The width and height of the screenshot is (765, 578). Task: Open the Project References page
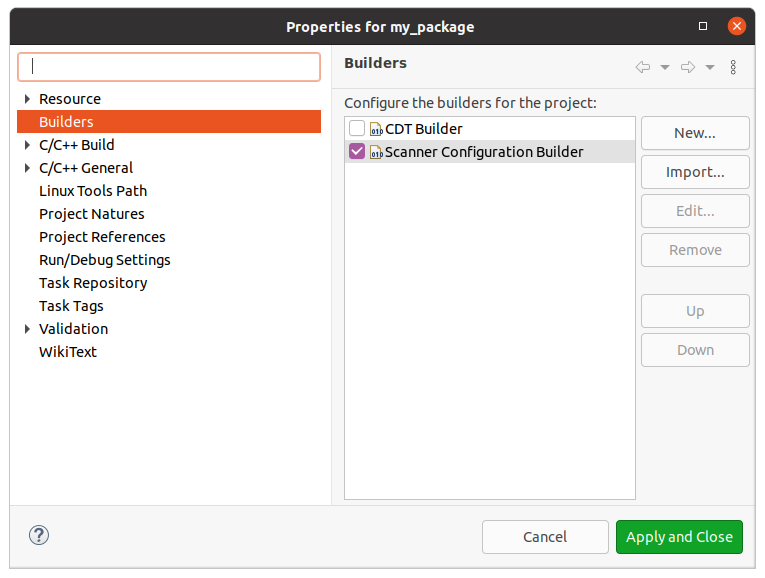point(102,237)
